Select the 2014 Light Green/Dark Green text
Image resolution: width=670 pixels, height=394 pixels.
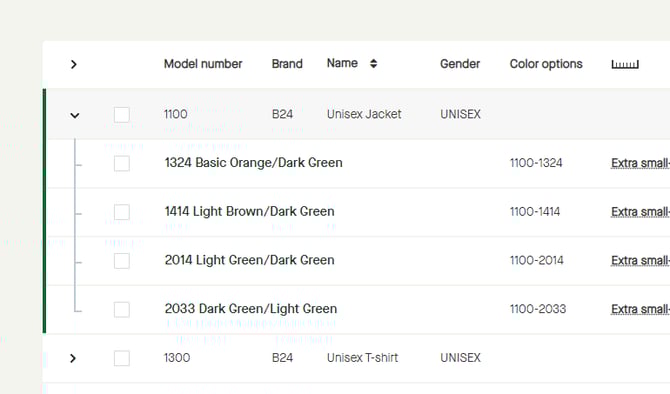[250, 260]
